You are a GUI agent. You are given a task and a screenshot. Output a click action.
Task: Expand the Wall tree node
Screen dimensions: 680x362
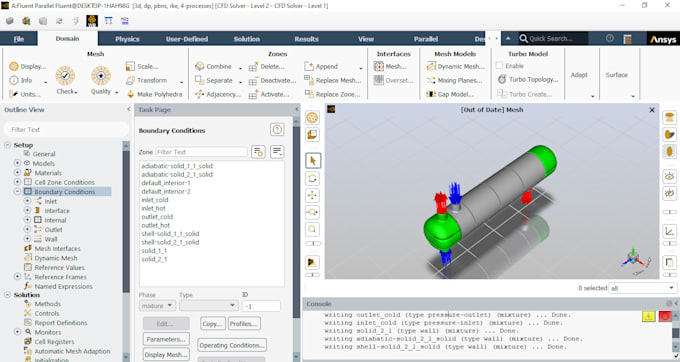[27, 238]
